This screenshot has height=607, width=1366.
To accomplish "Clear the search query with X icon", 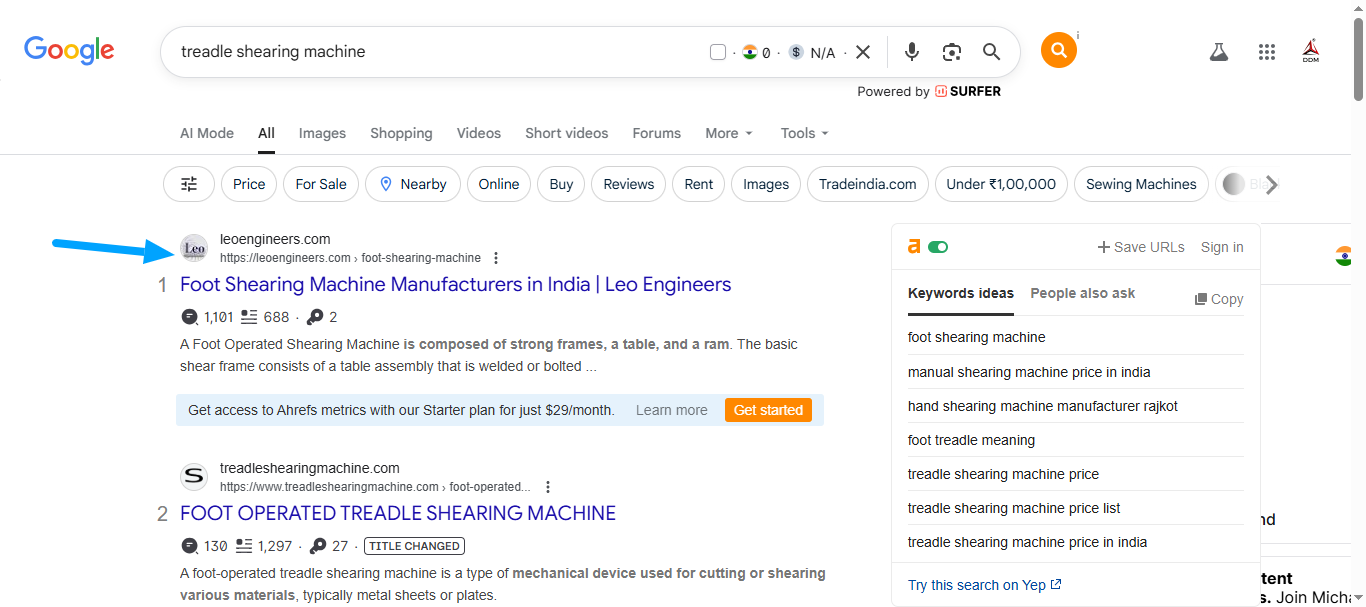I will [x=863, y=52].
